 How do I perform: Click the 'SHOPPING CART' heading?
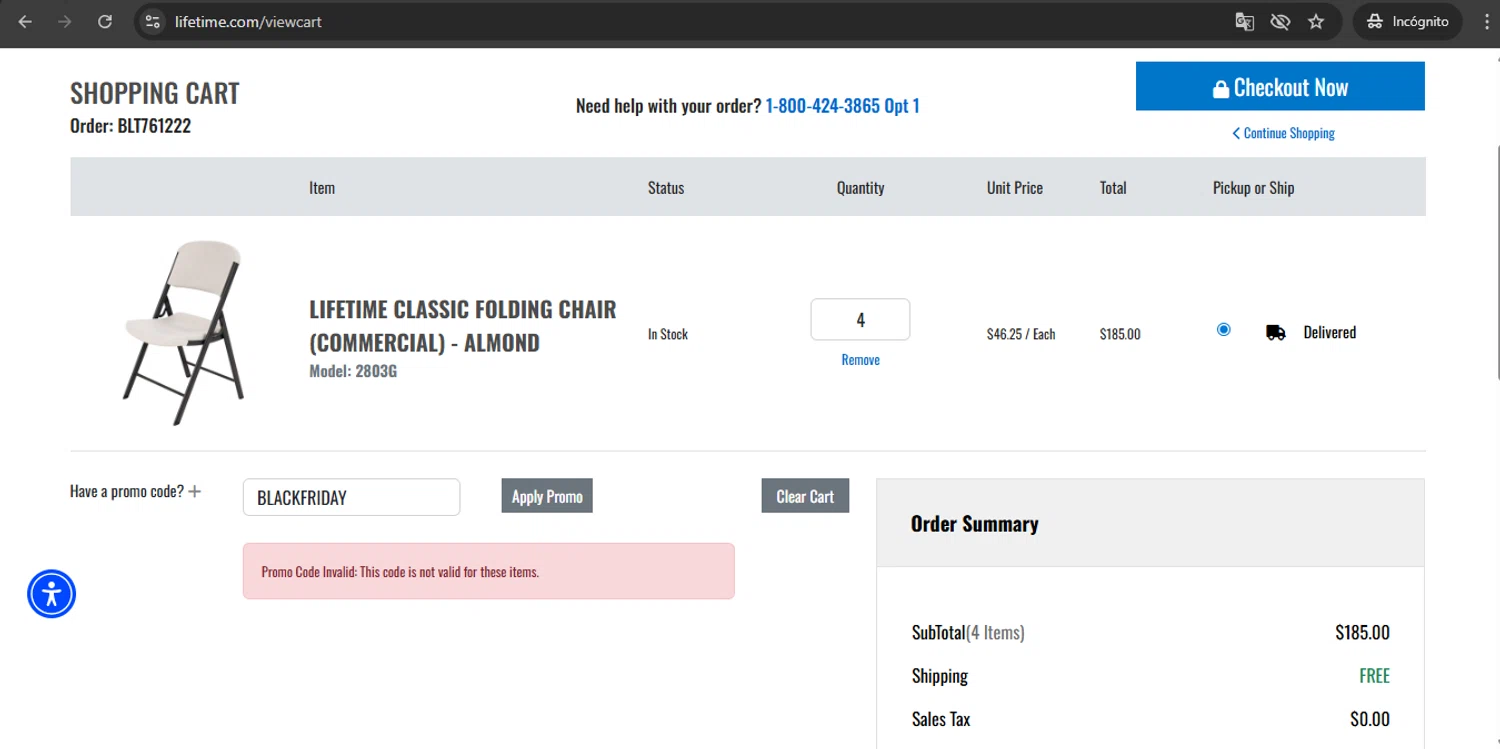click(155, 93)
